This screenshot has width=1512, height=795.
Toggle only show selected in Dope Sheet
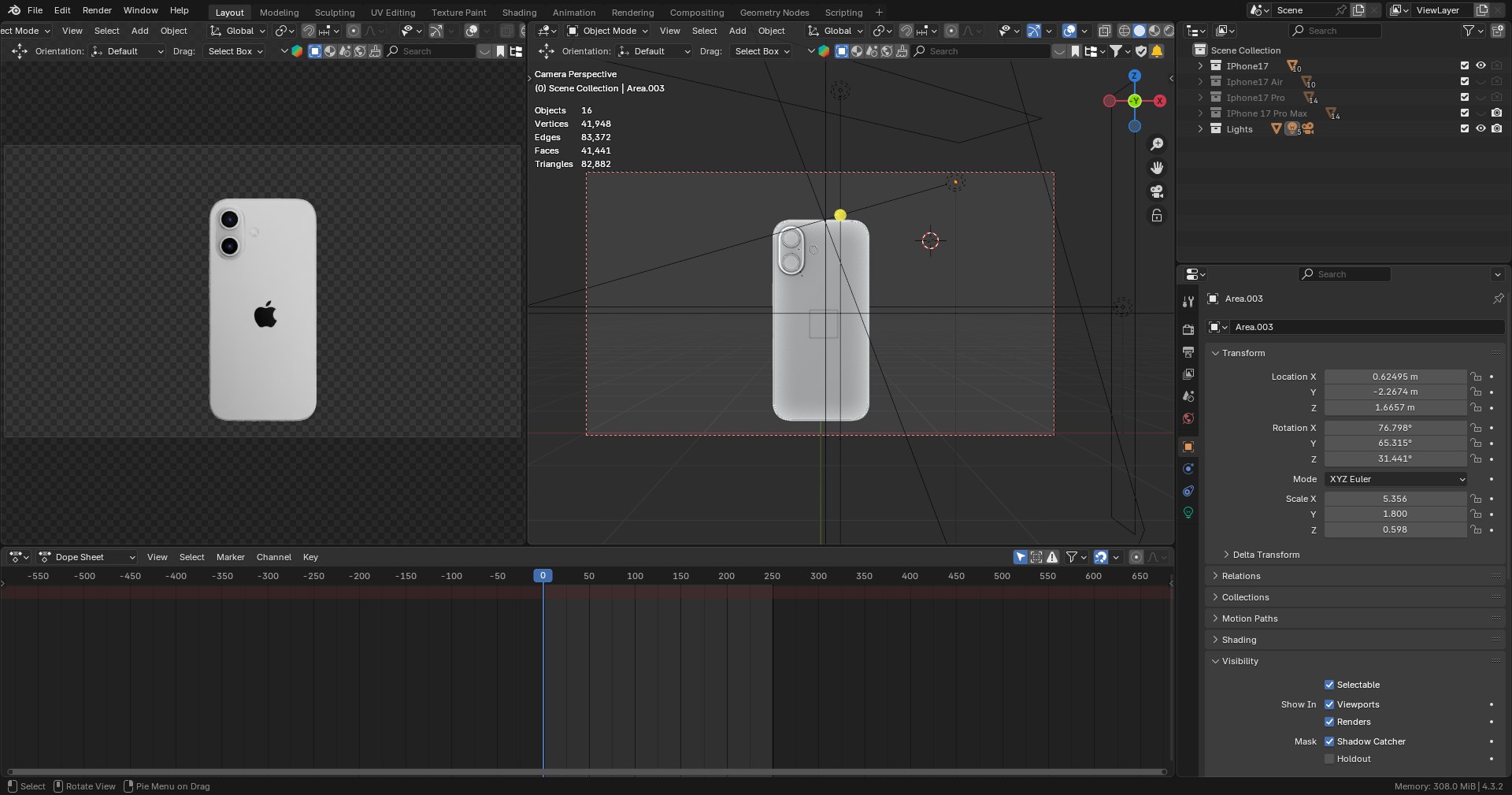pyautogui.click(x=1020, y=557)
